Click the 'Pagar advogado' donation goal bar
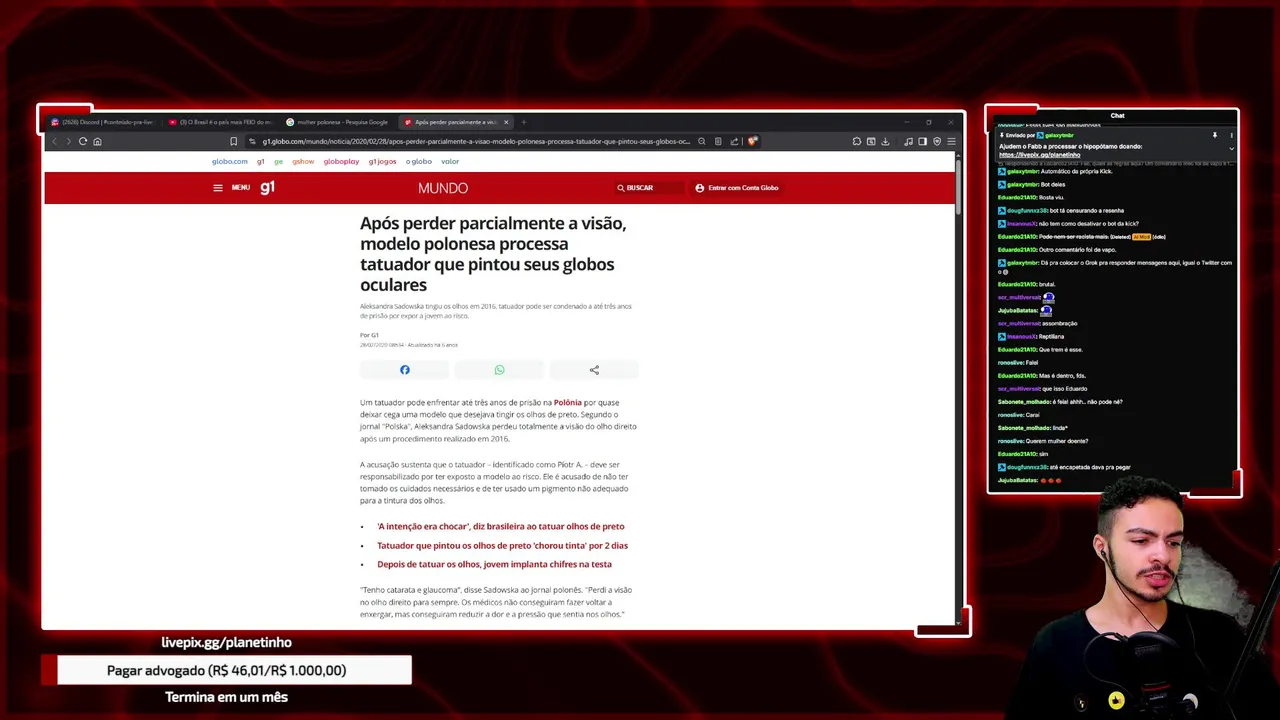Viewport: 1280px width, 720px height. coord(226,670)
